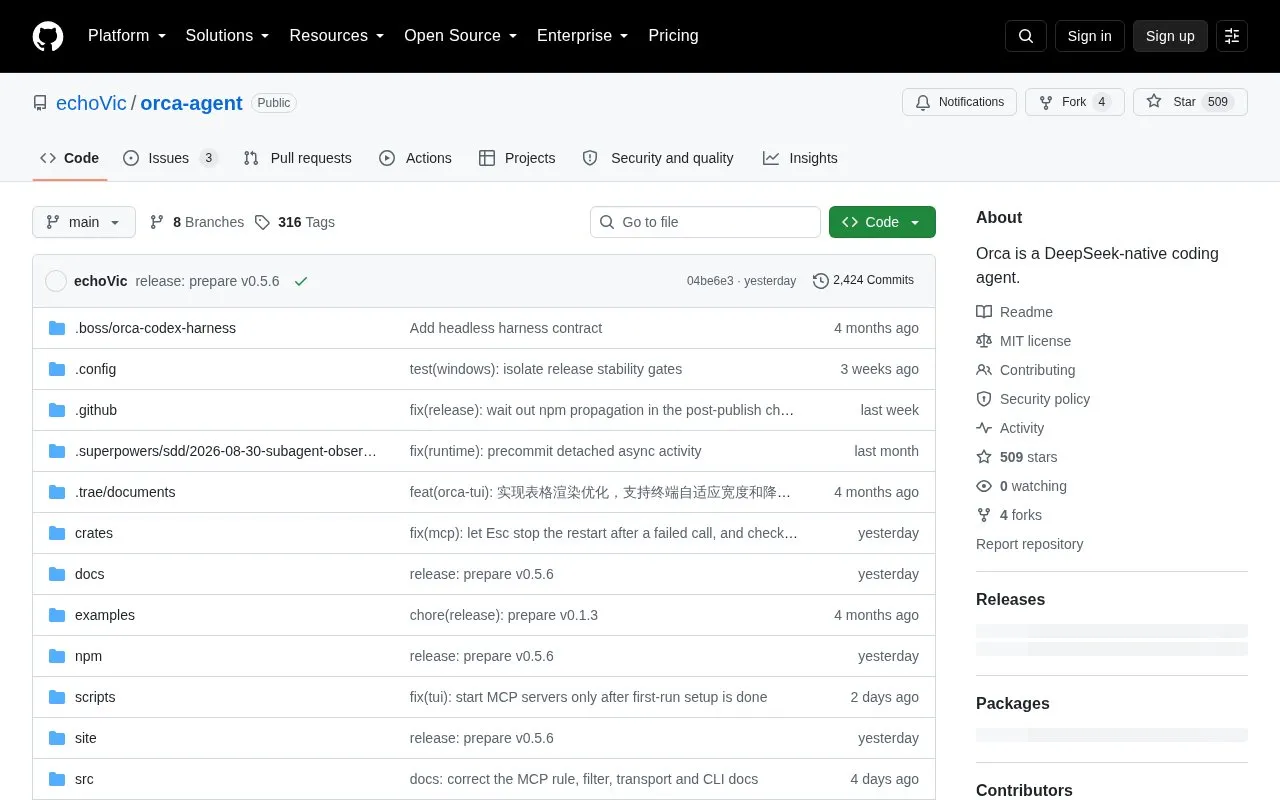Open the search magnifier button

(x=1026, y=36)
